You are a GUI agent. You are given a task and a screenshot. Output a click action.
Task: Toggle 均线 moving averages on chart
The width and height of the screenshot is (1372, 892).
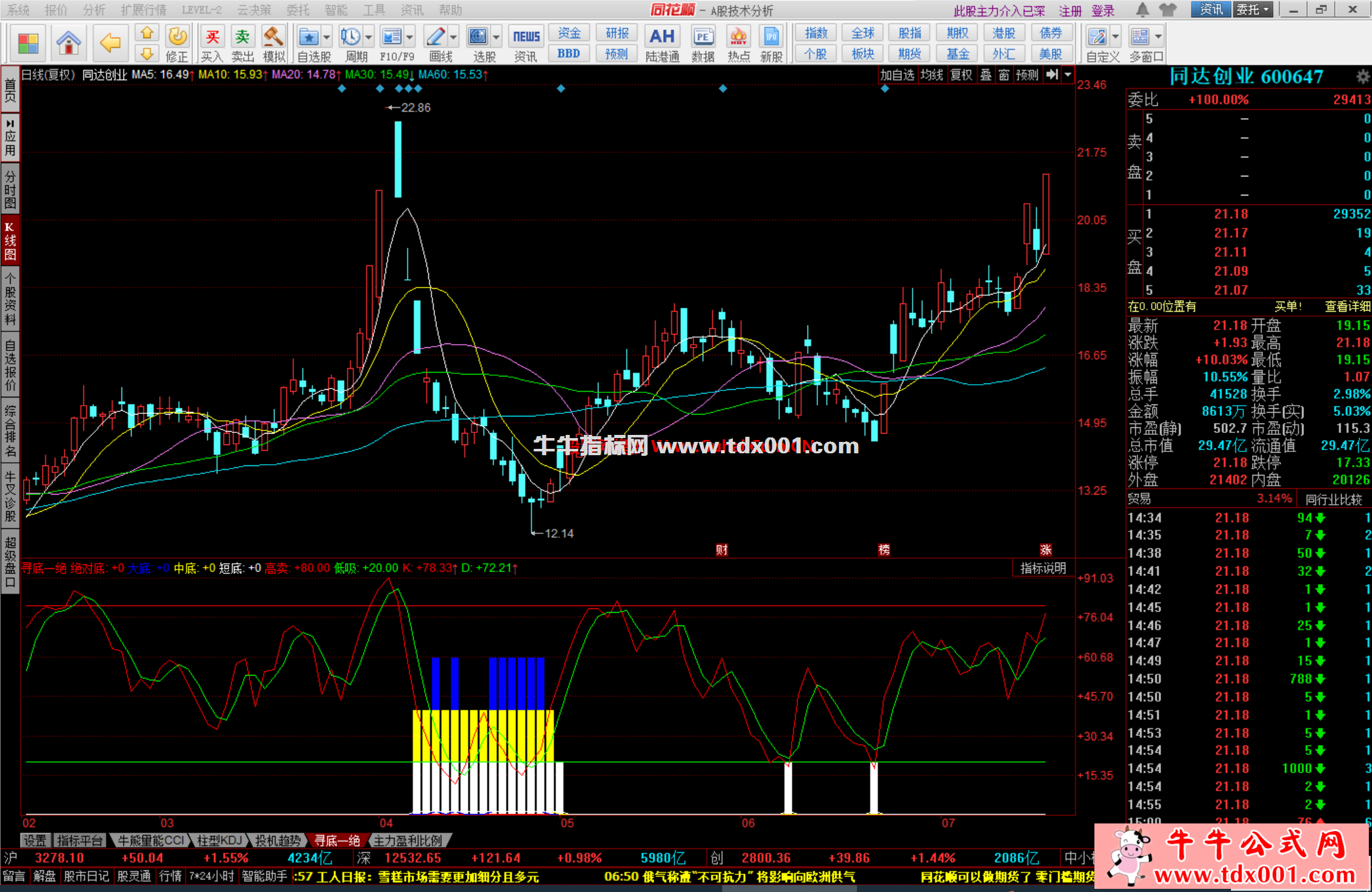(931, 75)
